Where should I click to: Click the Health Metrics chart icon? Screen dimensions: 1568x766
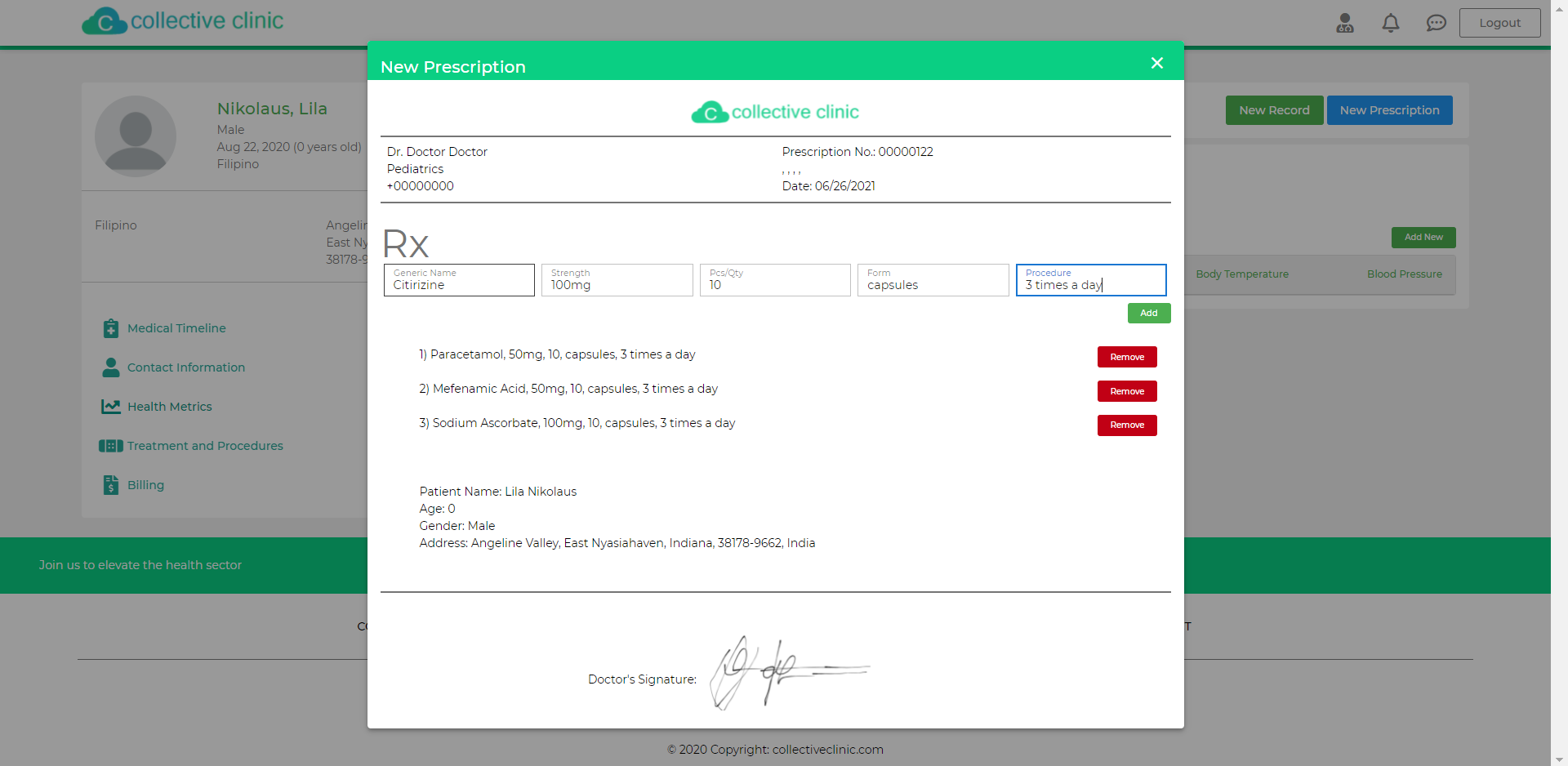point(111,407)
